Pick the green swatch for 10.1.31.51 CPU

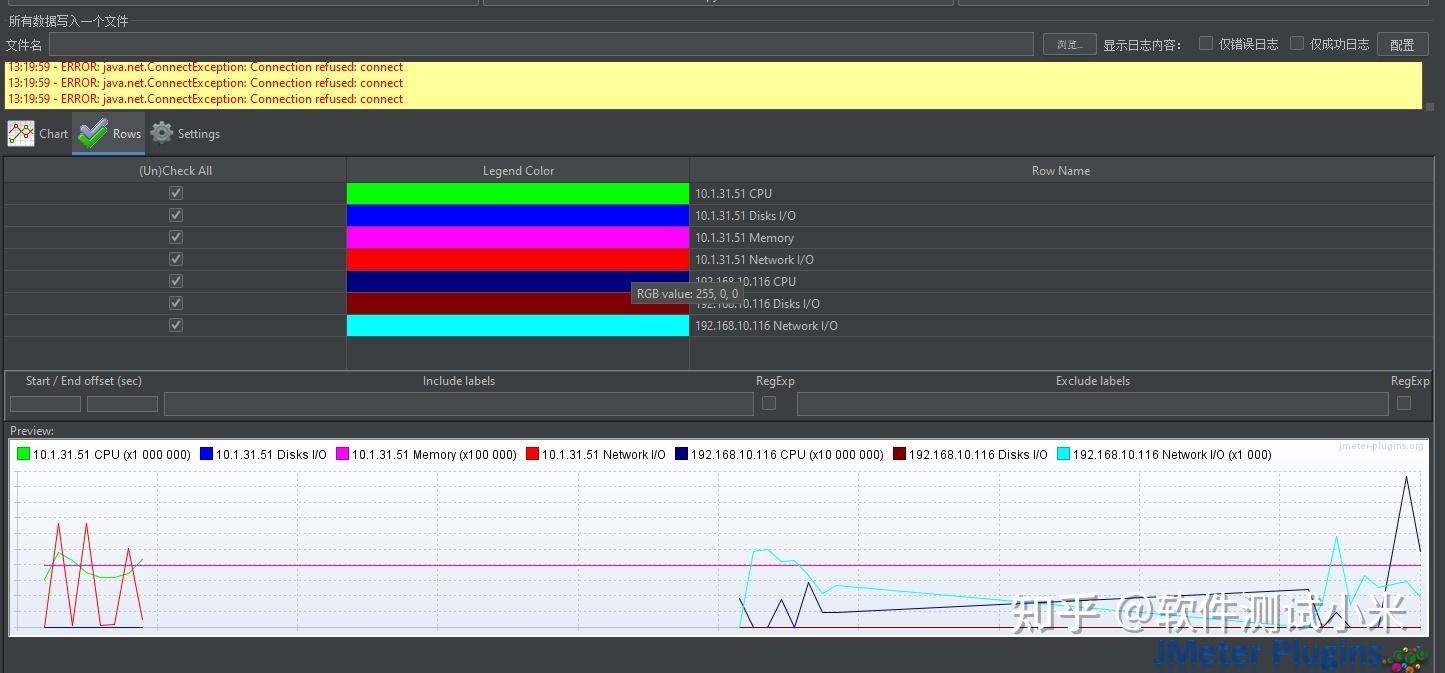pyautogui.click(x=518, y=193)
